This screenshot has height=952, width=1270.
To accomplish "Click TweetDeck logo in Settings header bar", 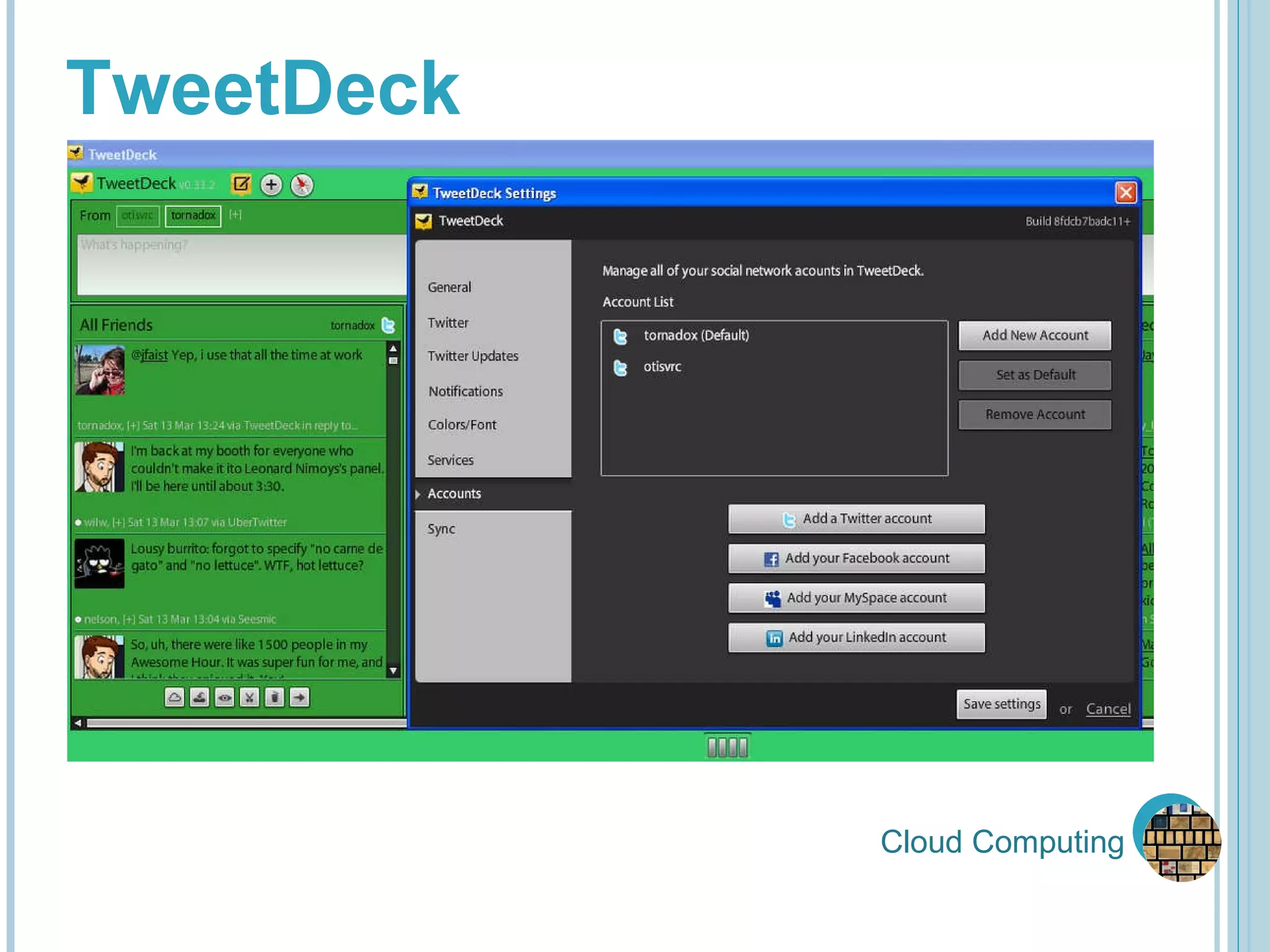I will click(x=424, y=221).
